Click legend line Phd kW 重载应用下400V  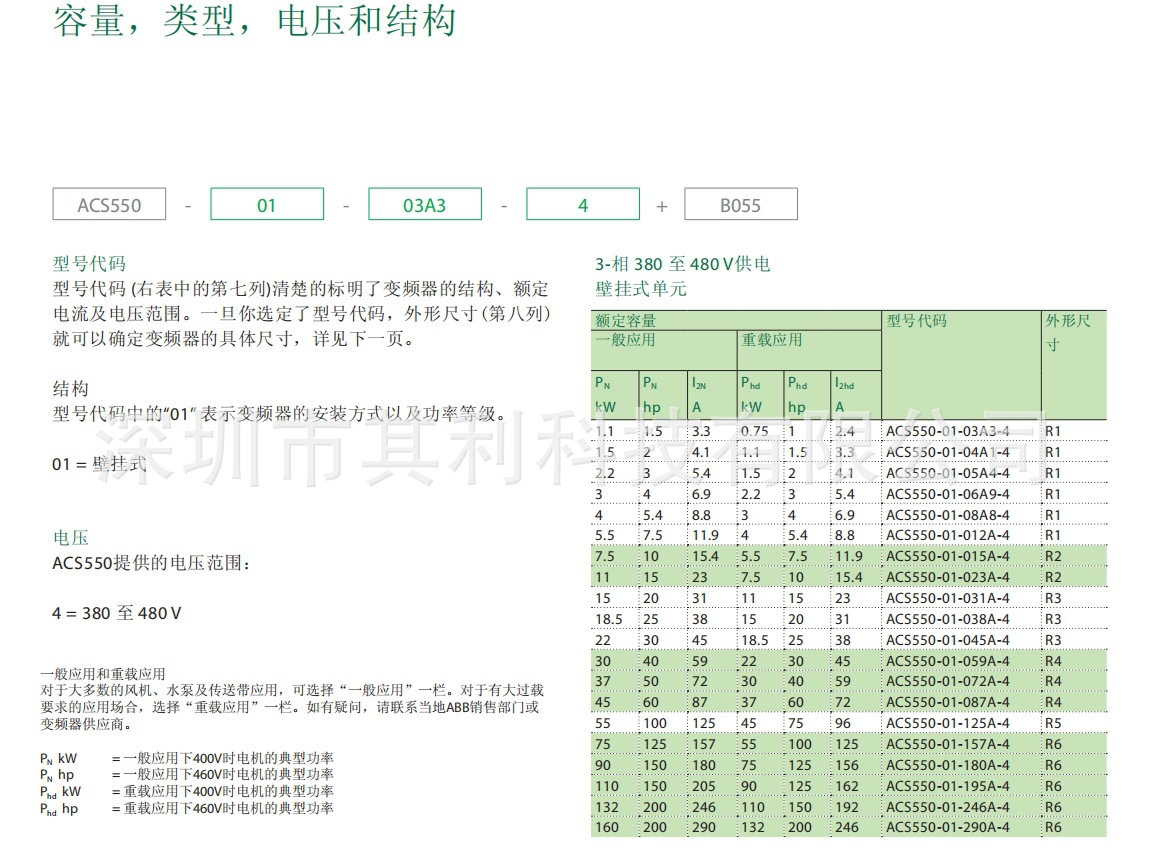point(187,792)
